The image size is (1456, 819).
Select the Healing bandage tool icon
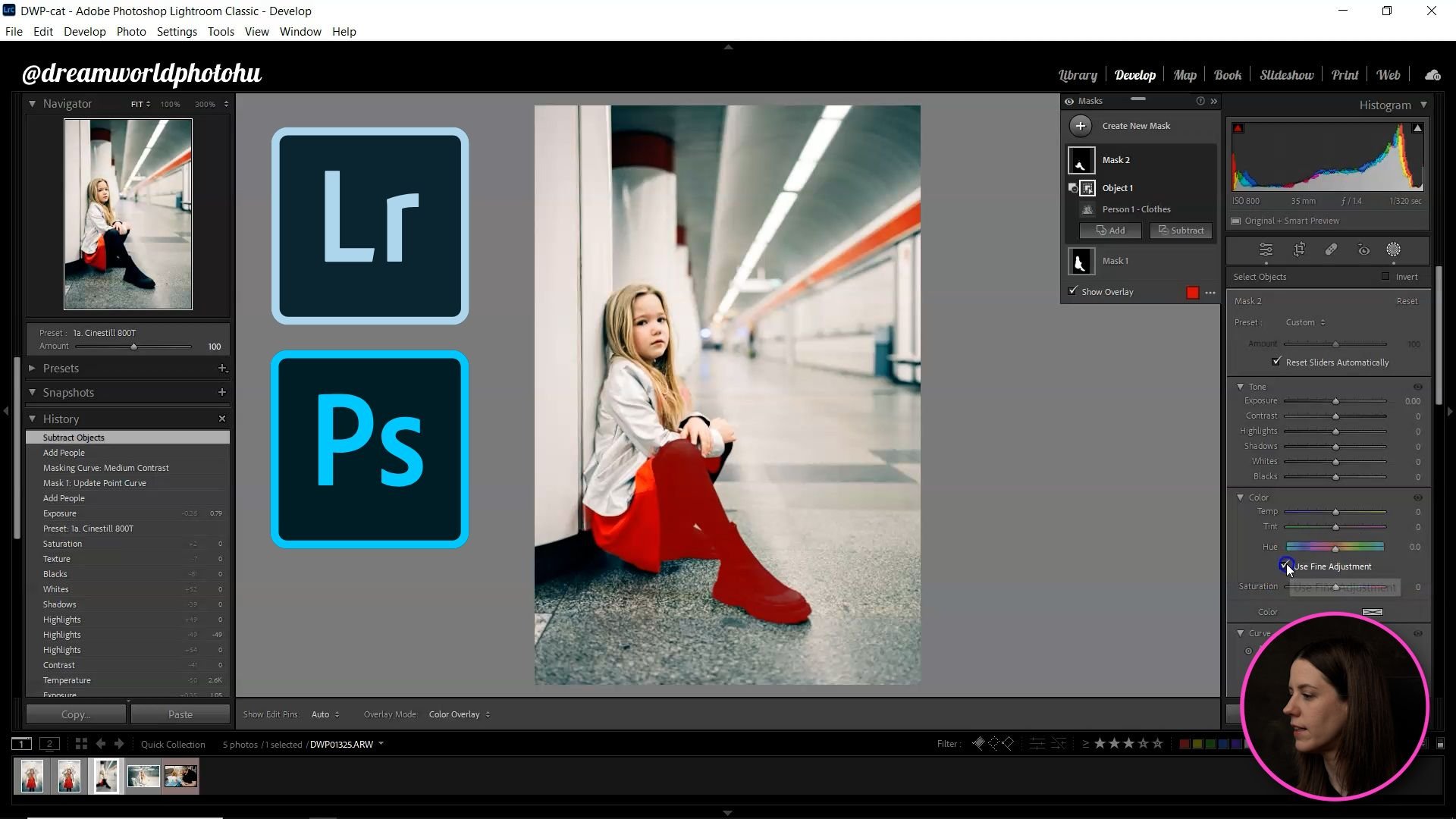point(1331,249)
